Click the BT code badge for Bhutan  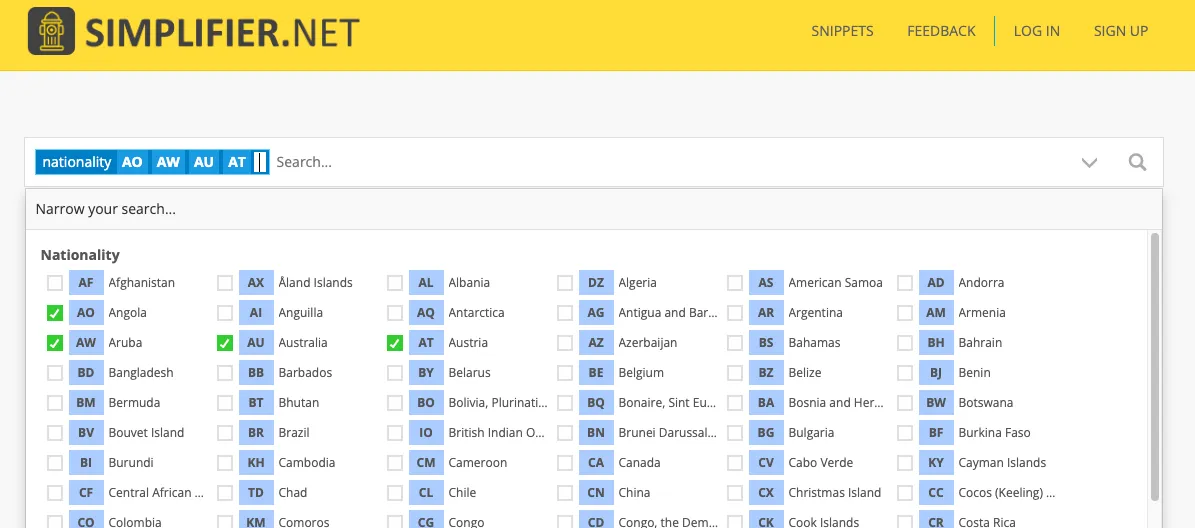tap(256, 402)
